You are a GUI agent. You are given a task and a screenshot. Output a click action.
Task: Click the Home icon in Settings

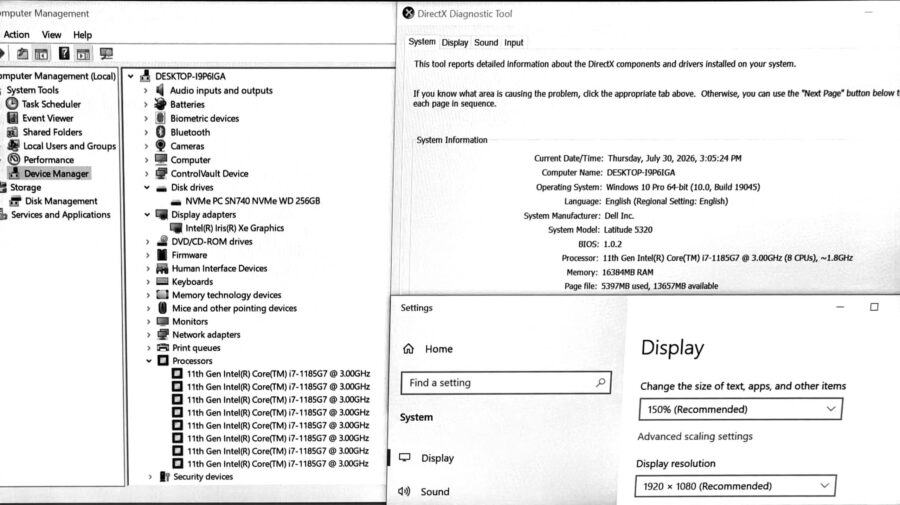click(x=408, y=348)
